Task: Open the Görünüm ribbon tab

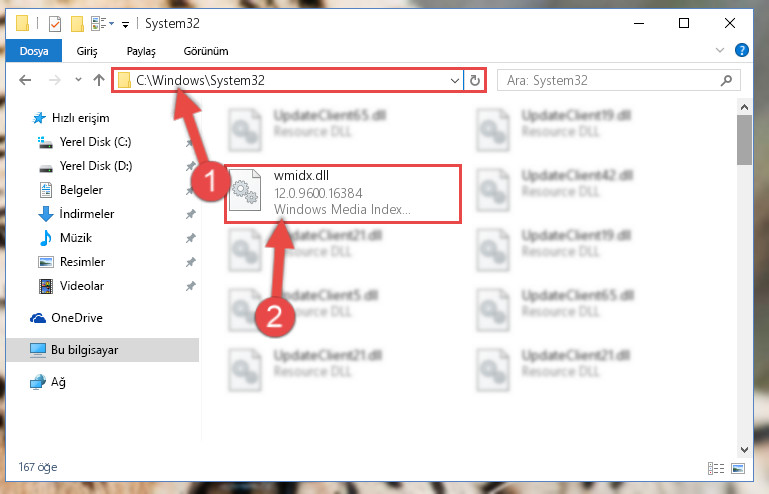Action: point(205,51)
